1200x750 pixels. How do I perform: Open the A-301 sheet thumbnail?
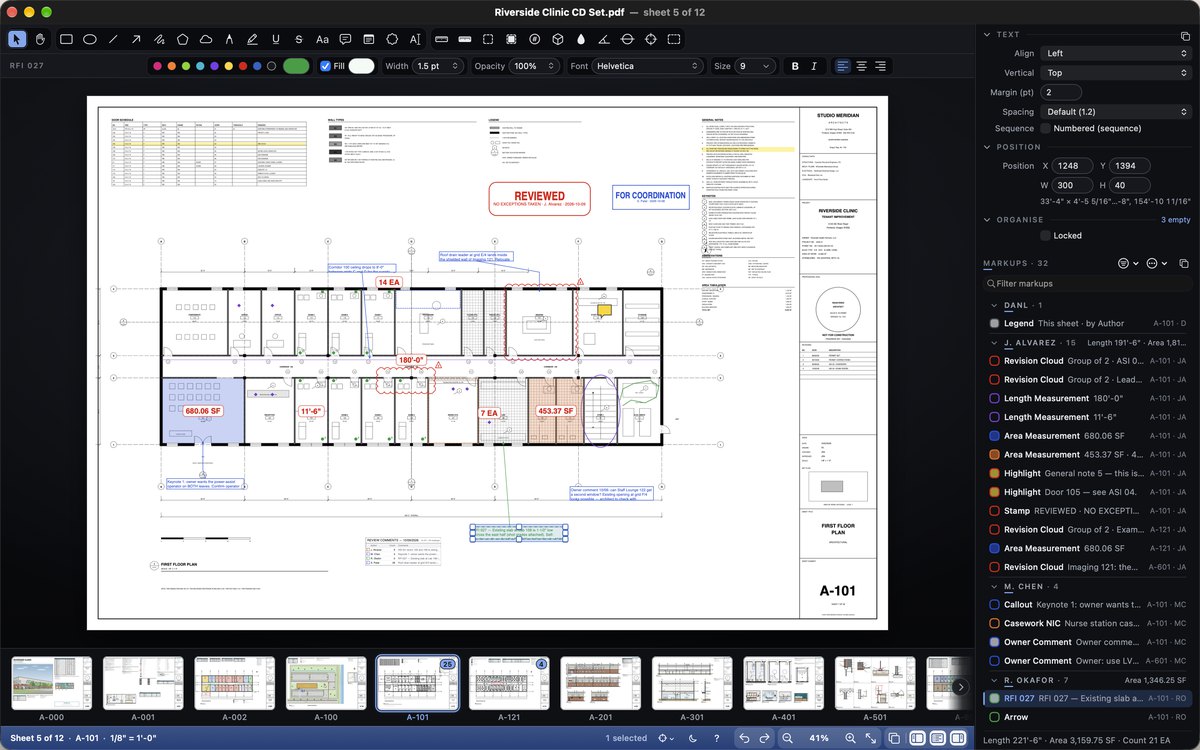(692, 684)
